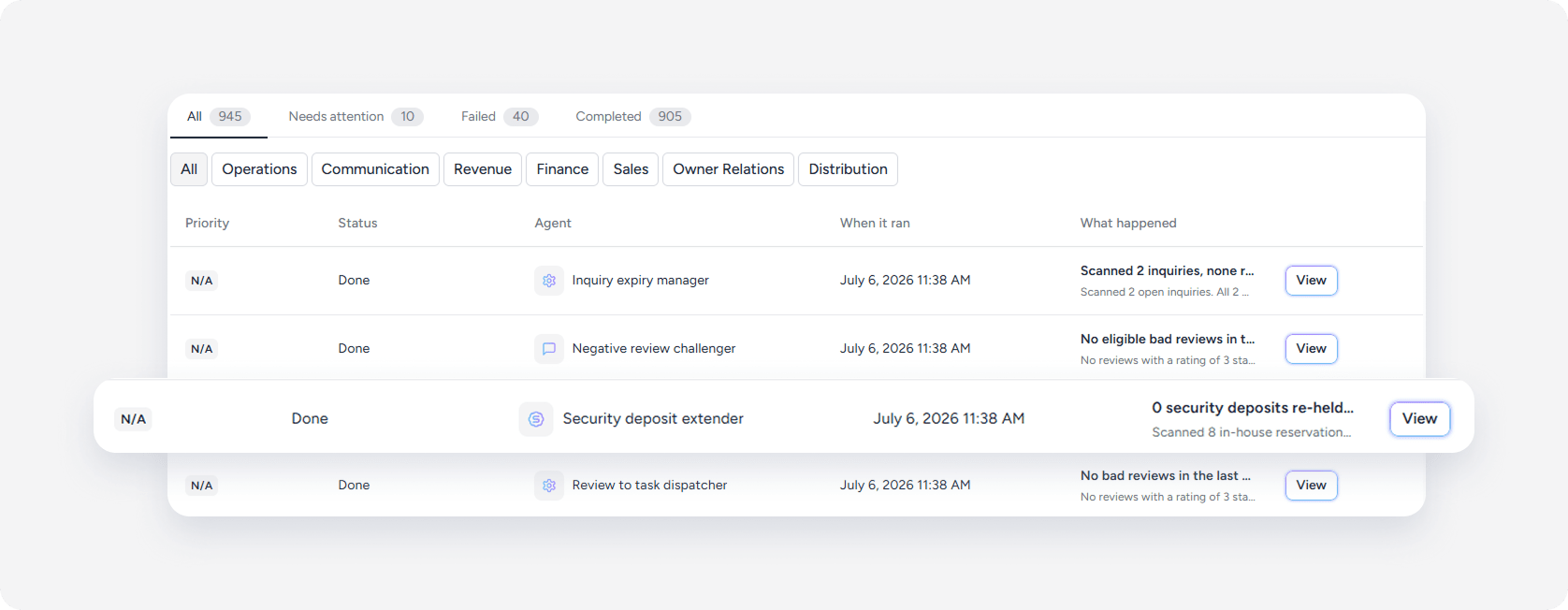Click the Review to task dispatcher agent name
Screen dimensions: 1568x610
(x=649, y=486)
